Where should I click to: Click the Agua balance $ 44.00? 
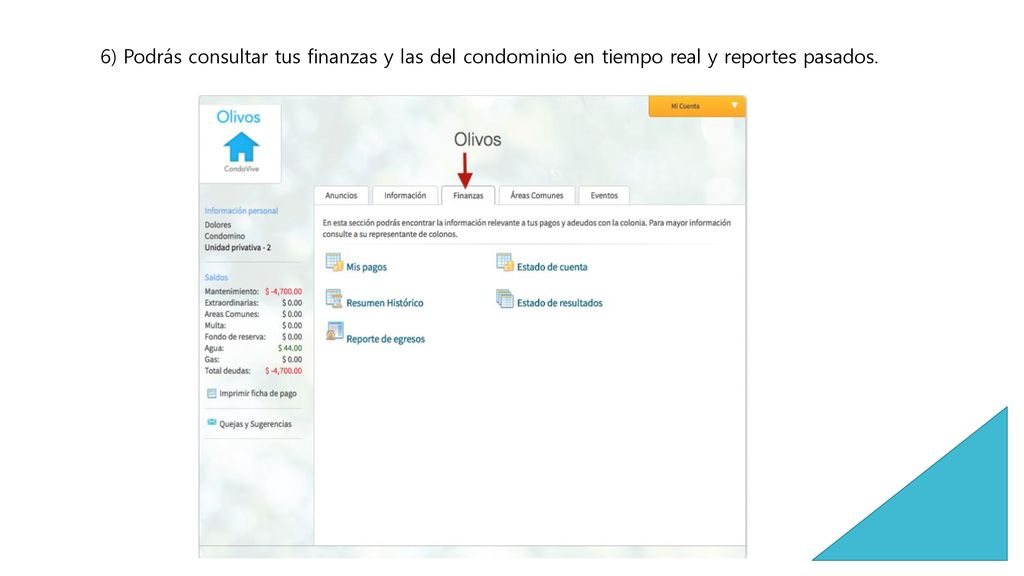290,348
